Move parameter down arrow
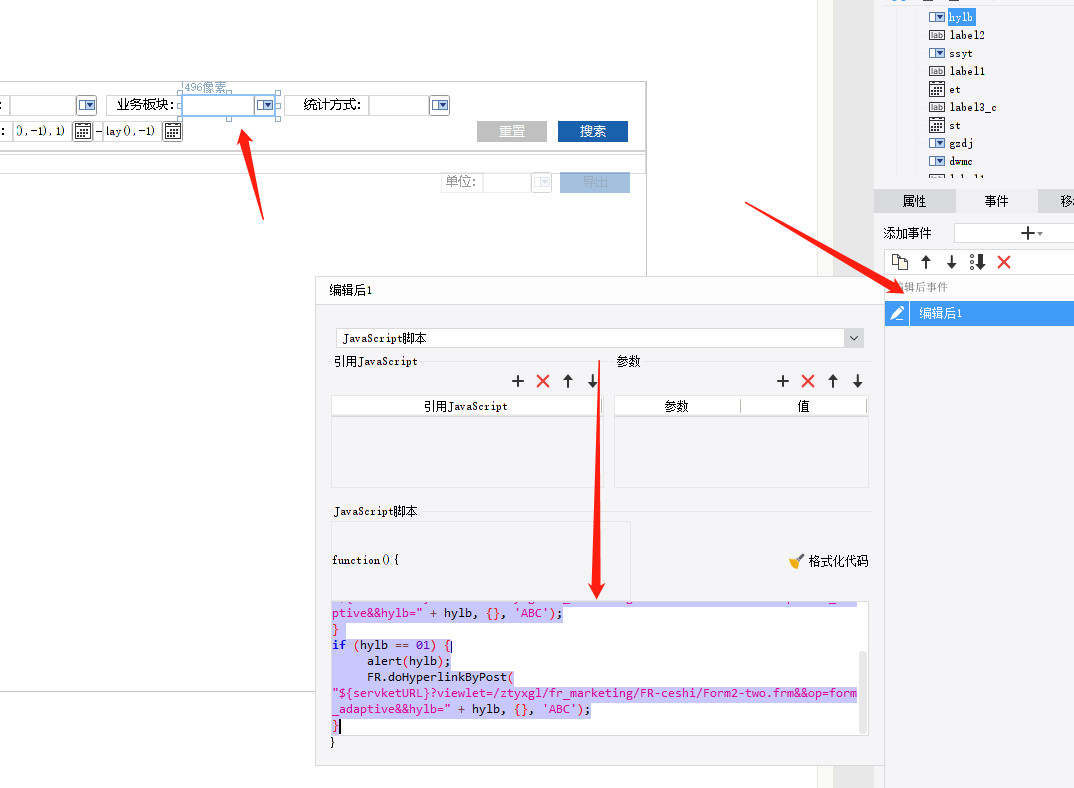Image resolution: width=1074 pixels, height=788 pixels. [x=858, y=381]
